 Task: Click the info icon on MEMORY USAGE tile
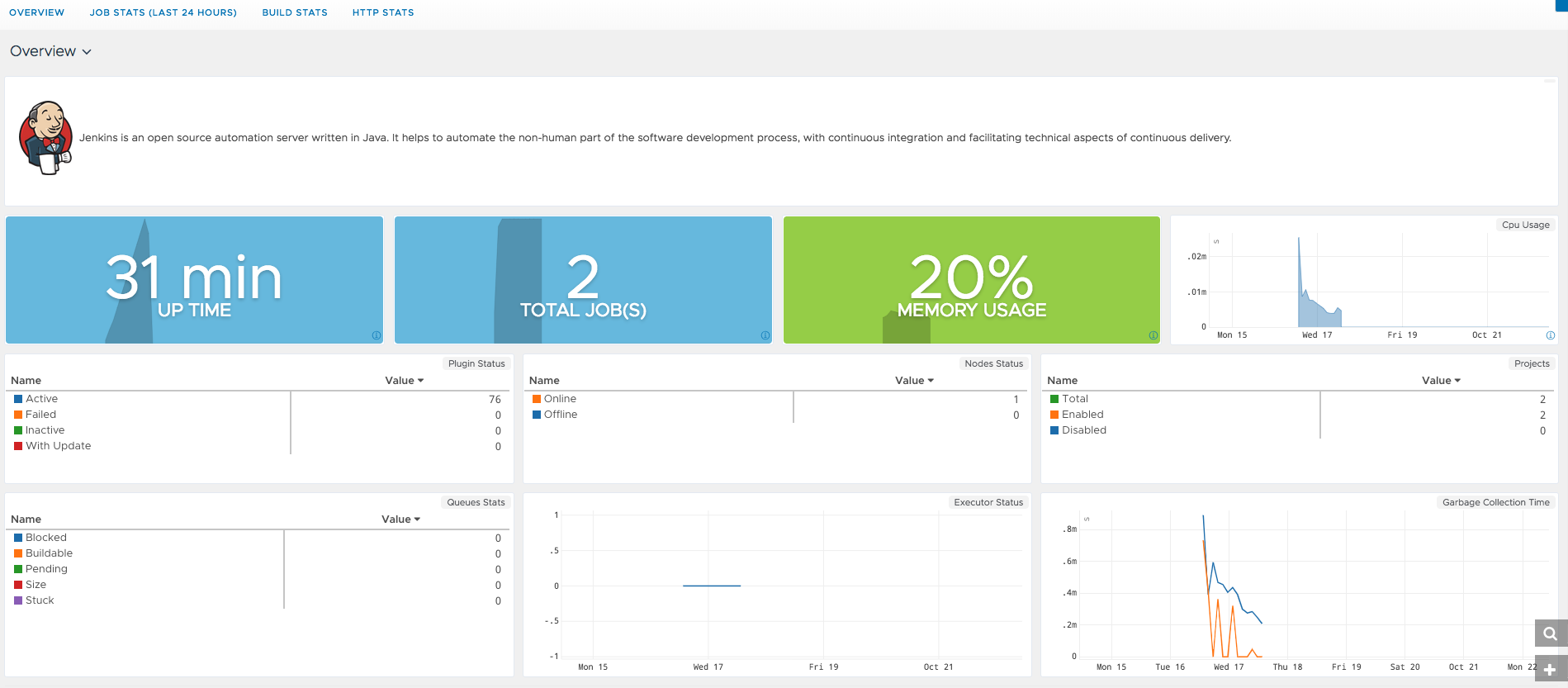click(x=1153, y=335)
